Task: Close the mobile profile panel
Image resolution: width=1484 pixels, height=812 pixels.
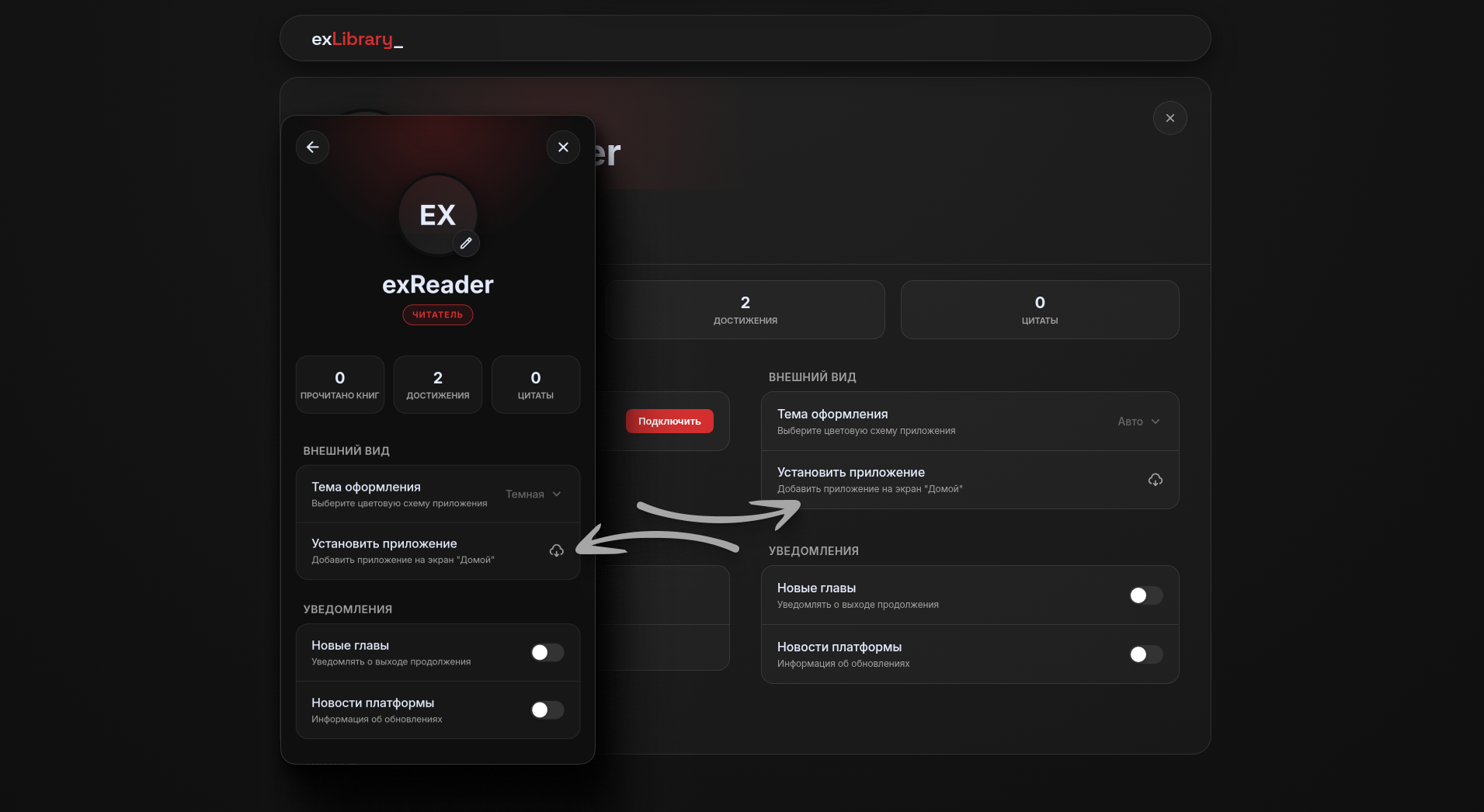Action: pos(563,147)
